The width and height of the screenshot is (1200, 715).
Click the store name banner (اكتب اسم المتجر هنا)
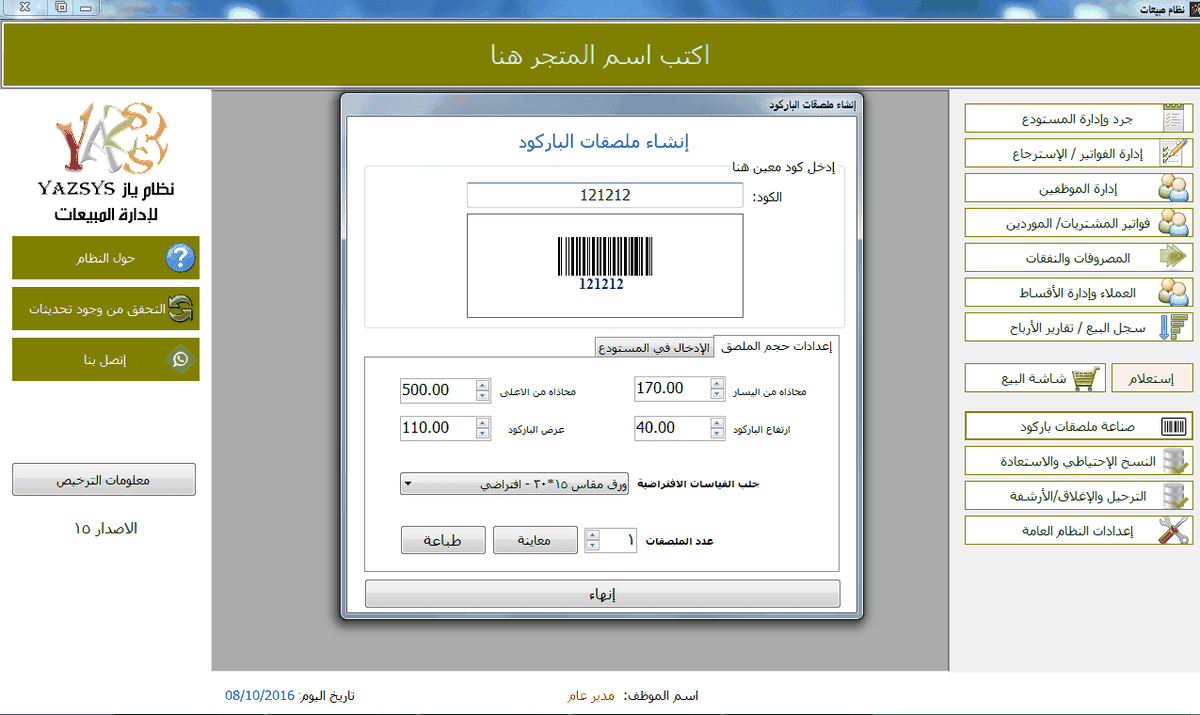pyautogui.click(x=600, y=54)
